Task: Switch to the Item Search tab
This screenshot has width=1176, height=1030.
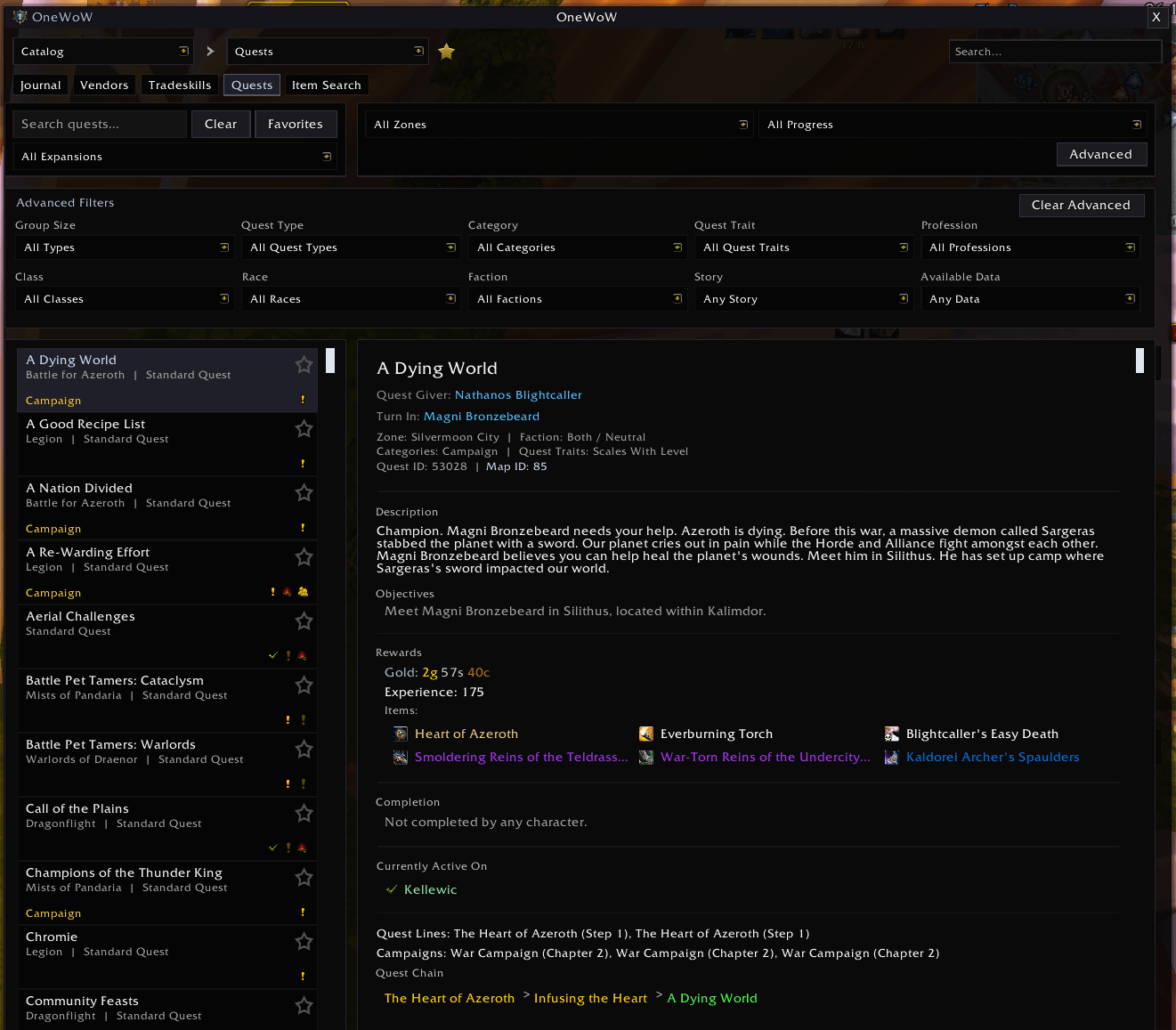Action: (327, 85)
